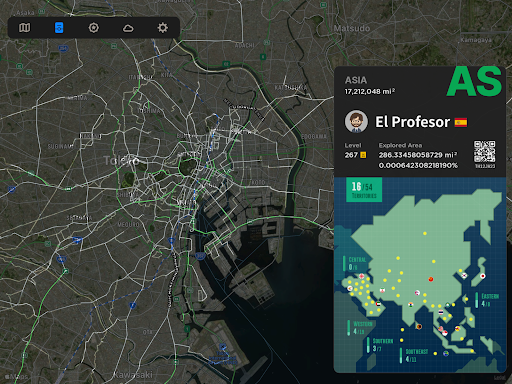512x384 pixels.
Task: Tap the Japan flag marker on Asia map
Action: [x=482, y=276]
